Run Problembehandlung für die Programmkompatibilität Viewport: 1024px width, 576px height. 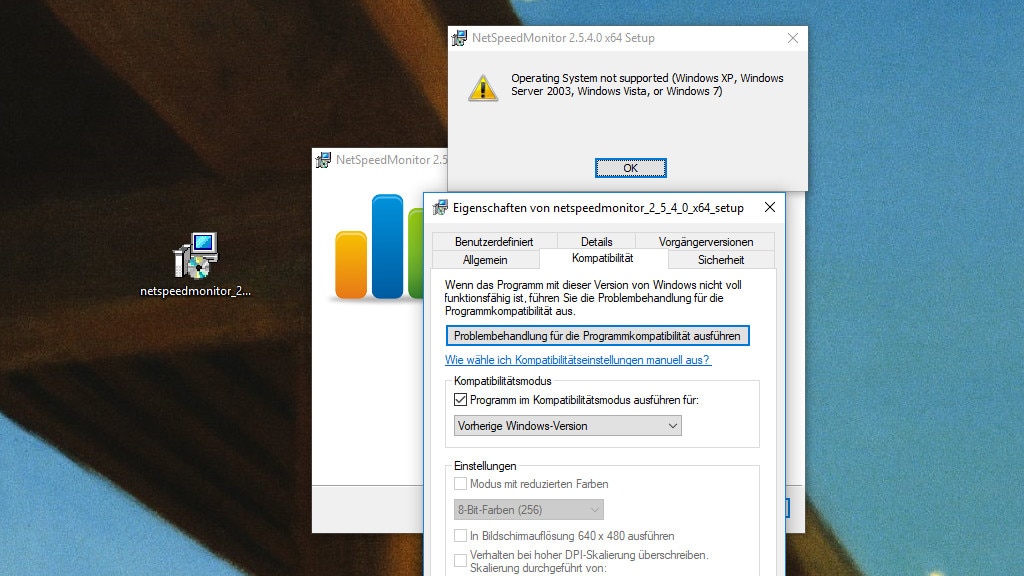(597, 336)
